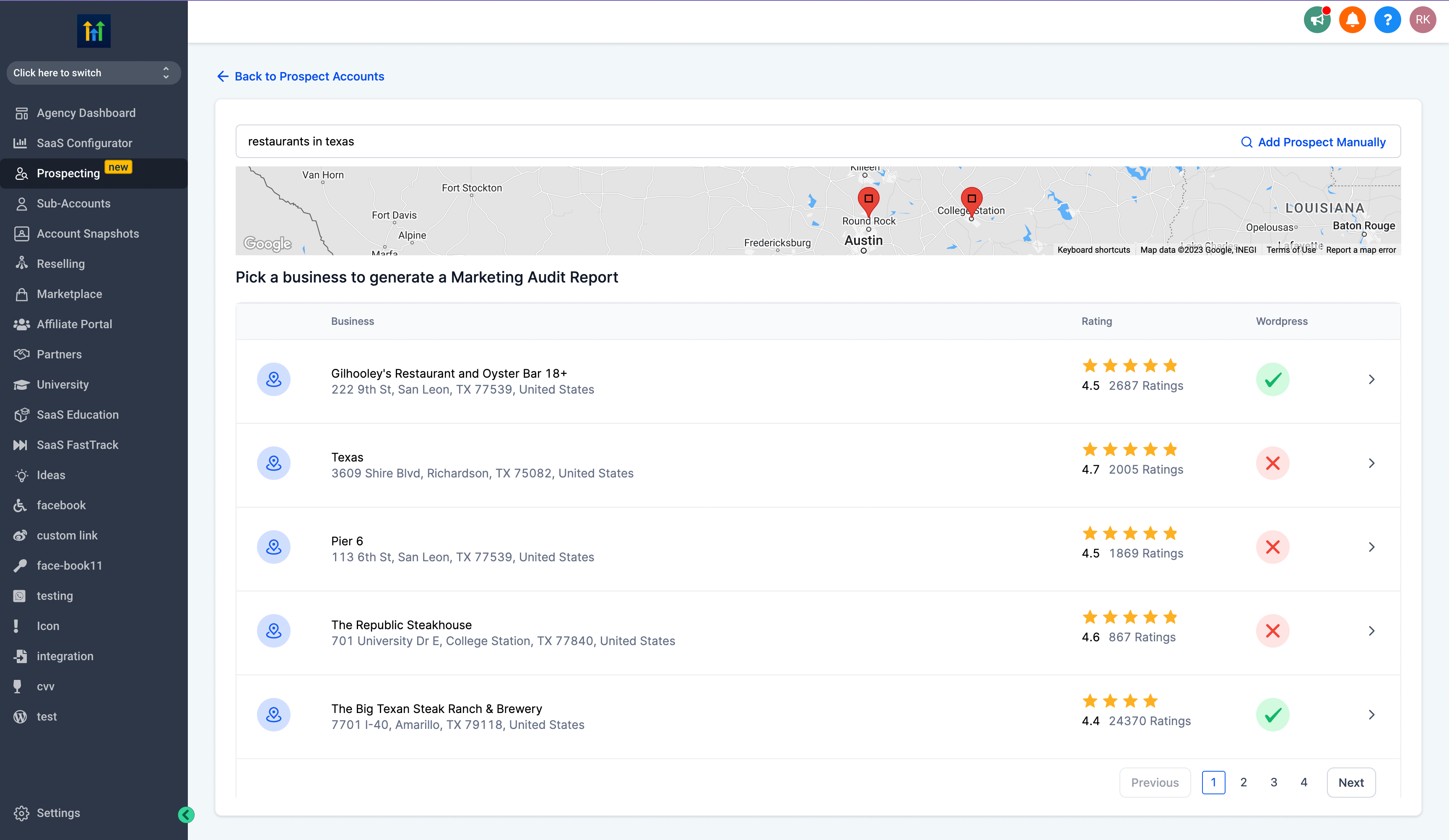
Task: Open Ideas in the sidebar
Action: coord(94,475)
